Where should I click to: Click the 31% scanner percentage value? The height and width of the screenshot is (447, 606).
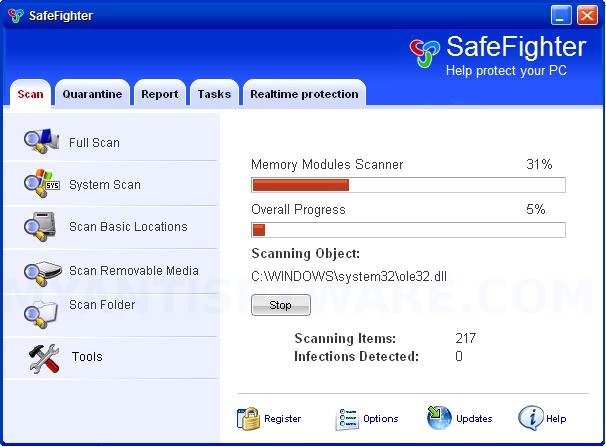pos(539,164)
